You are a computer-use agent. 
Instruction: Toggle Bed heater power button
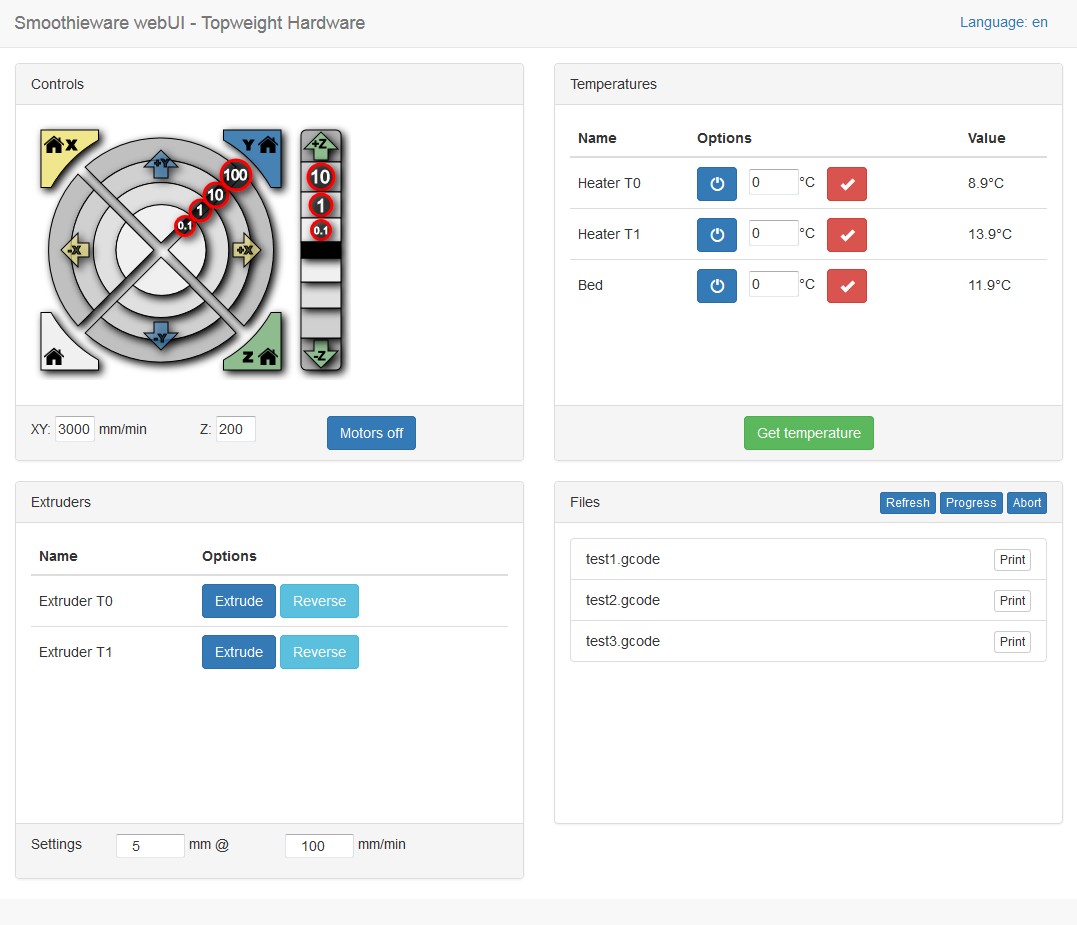(x=716, y=286)
